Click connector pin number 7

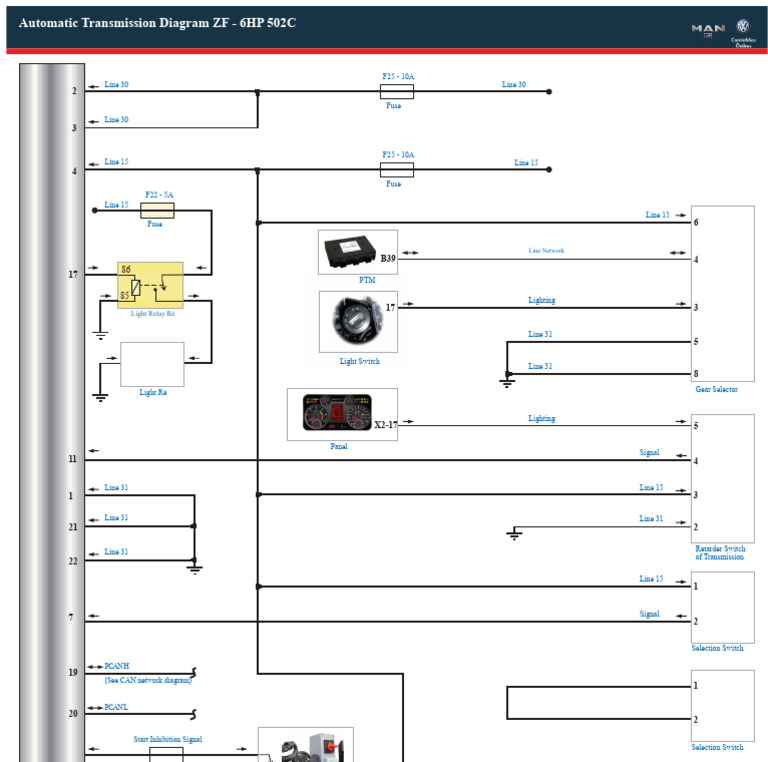point(71,617)
